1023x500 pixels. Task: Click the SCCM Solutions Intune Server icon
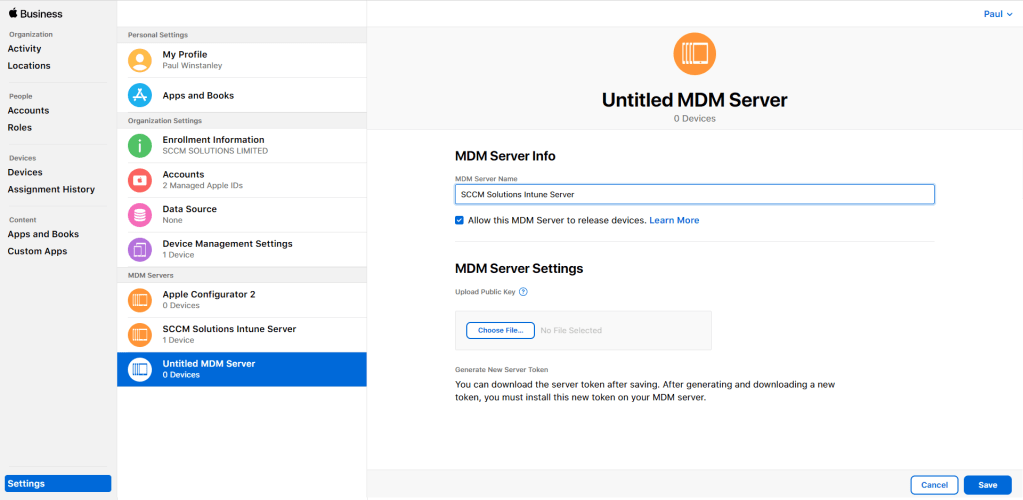141,334
